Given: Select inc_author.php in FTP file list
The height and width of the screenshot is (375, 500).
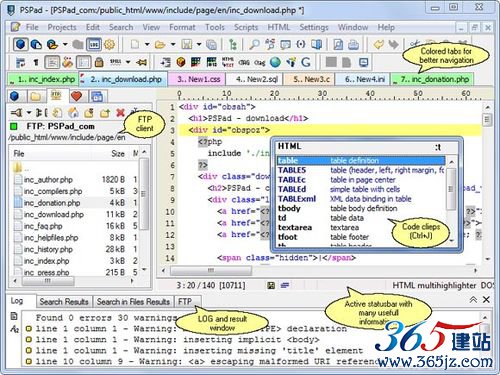Looking at the screenshot, I should (x=48, y=180).
